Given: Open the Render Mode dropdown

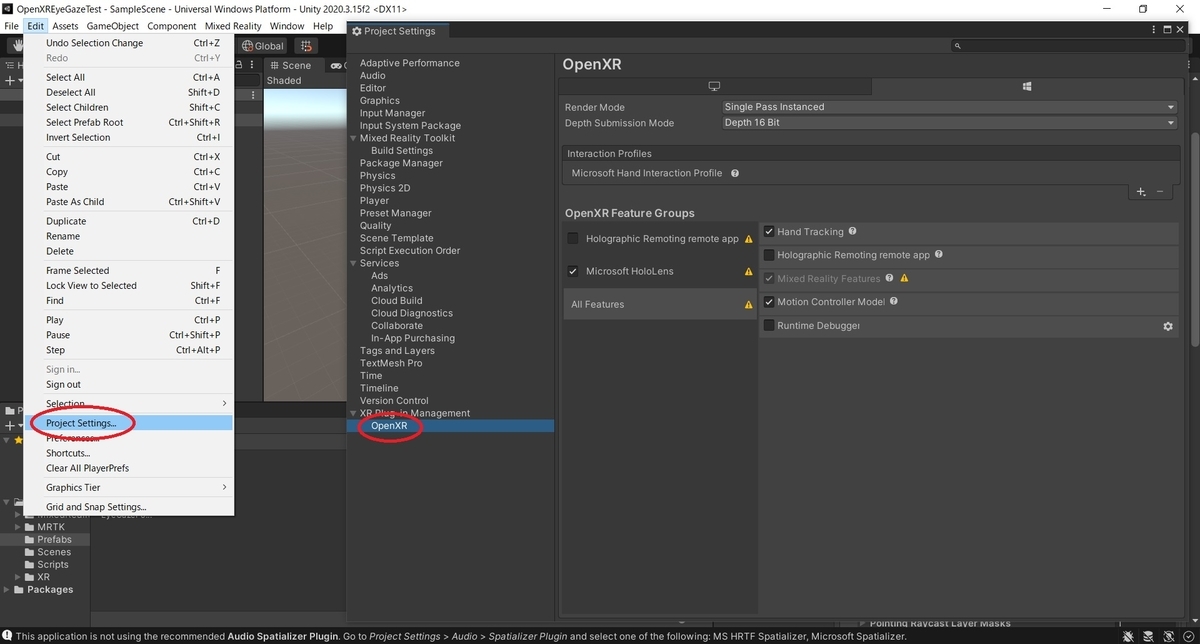Looking at the screenshot, I should [x=949, y=107].
